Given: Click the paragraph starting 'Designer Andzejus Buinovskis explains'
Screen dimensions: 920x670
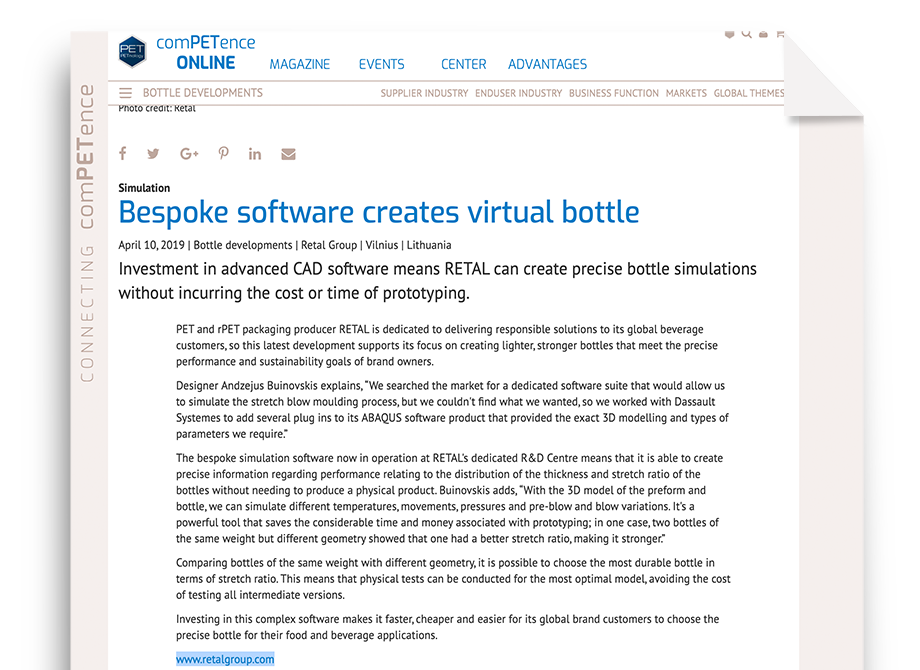Looking at the screenshot, I should [452, 410].
